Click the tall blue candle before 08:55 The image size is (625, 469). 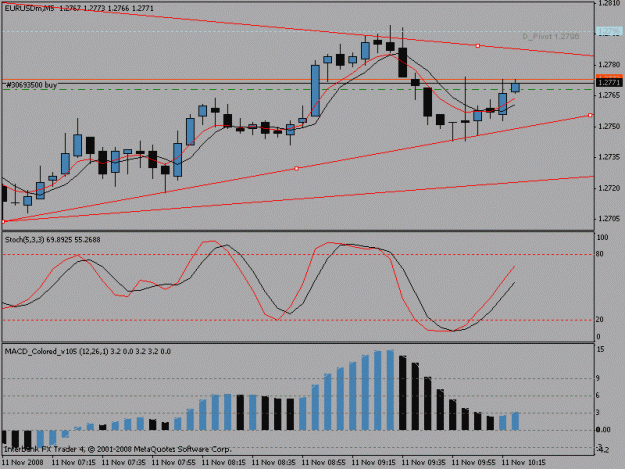315,91
